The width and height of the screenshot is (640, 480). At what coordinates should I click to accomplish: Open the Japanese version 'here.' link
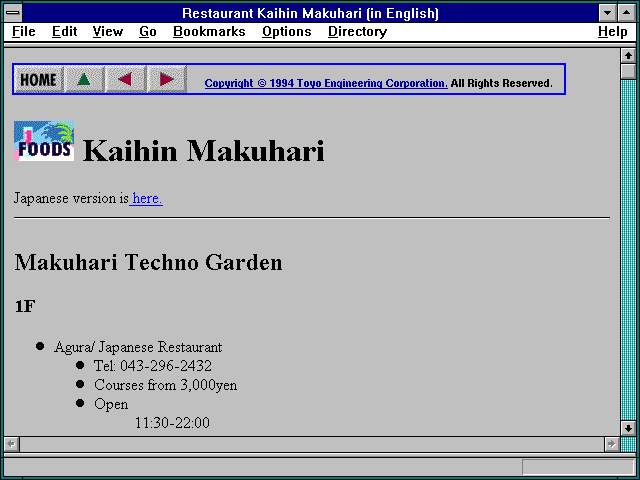146,198
